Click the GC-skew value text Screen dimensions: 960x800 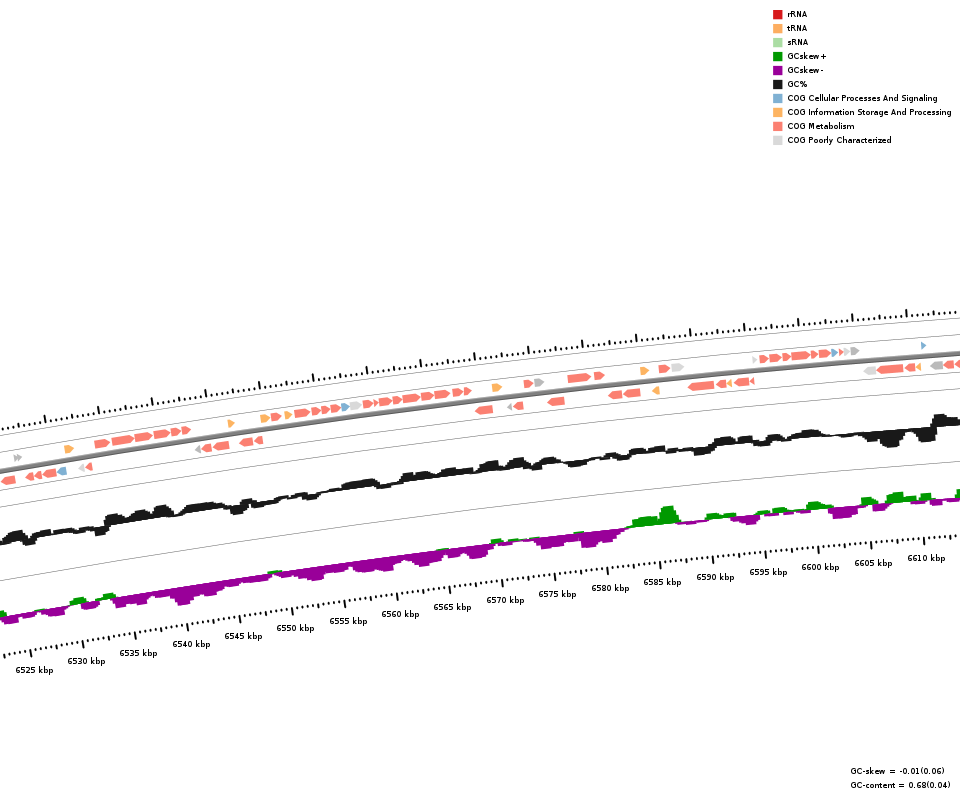(897, 772)
